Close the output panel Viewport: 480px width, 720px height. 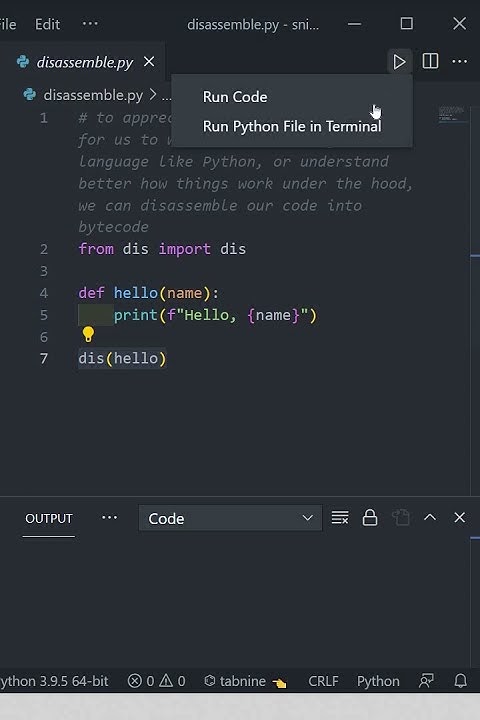tap(459, 518)
